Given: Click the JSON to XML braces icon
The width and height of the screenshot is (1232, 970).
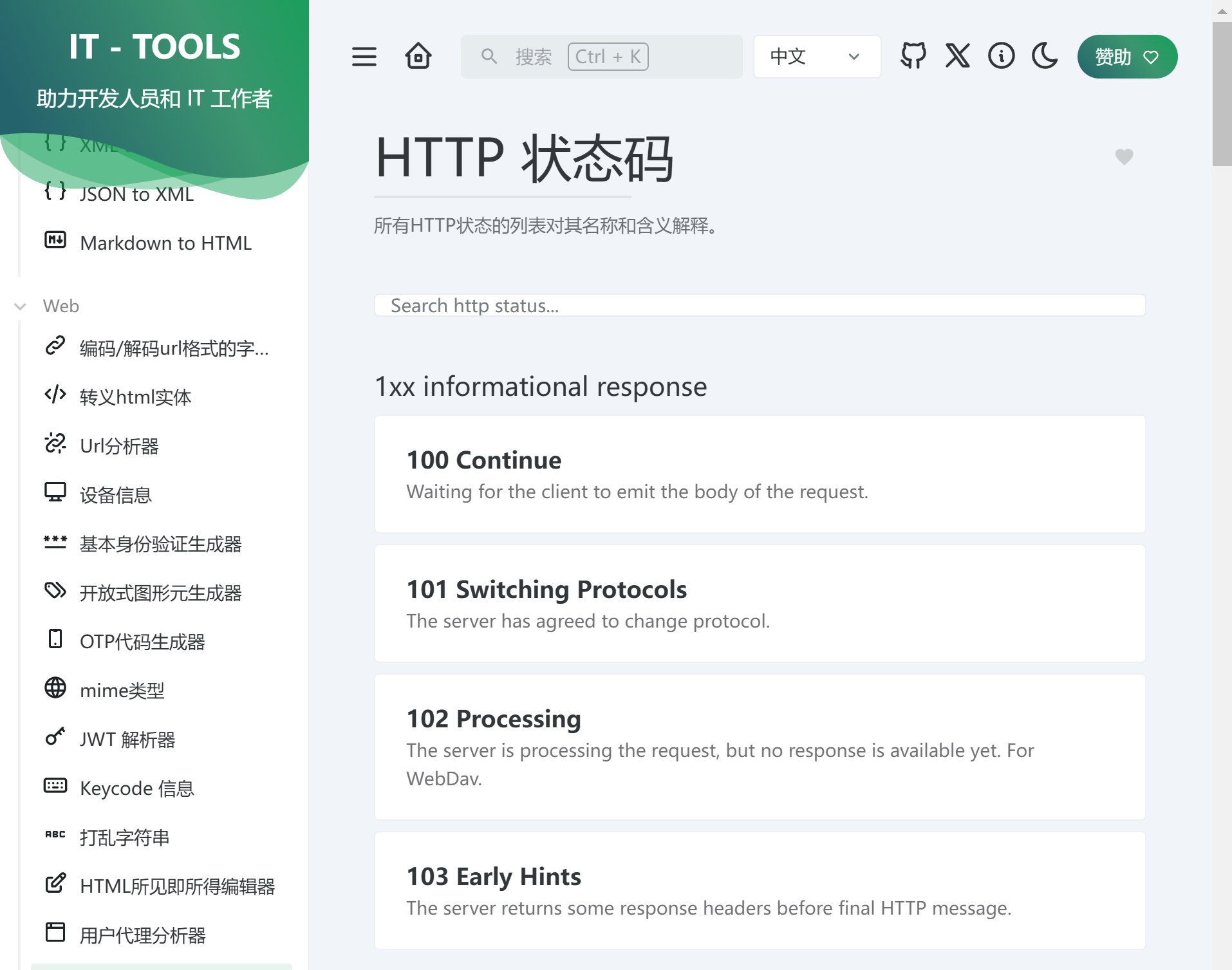Looking at the screenshot, I should (x=55, y=191).
